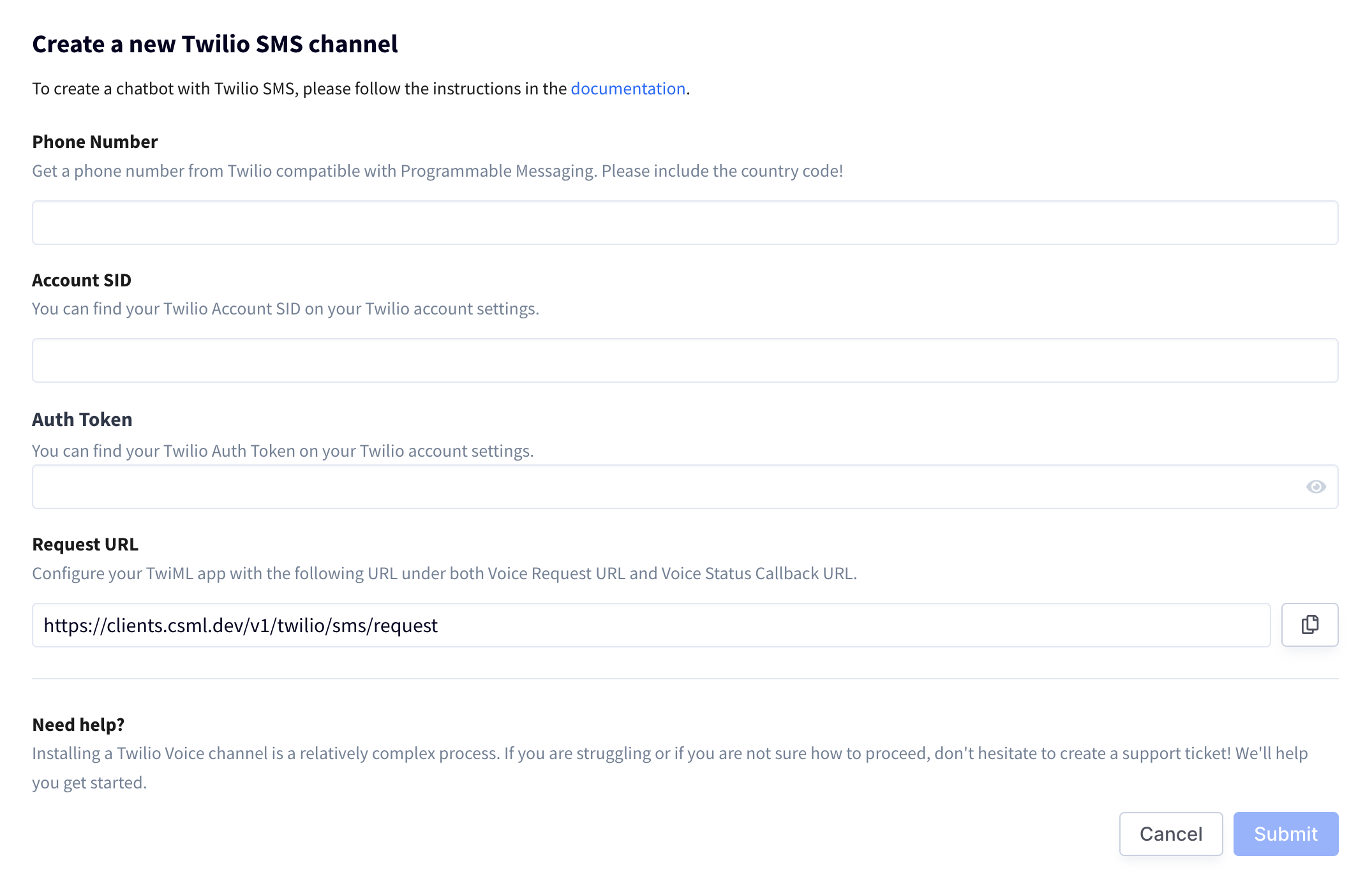Click the Auth Token help description text
Viewport: 1372px width, 879px height.
pos(283,451)
